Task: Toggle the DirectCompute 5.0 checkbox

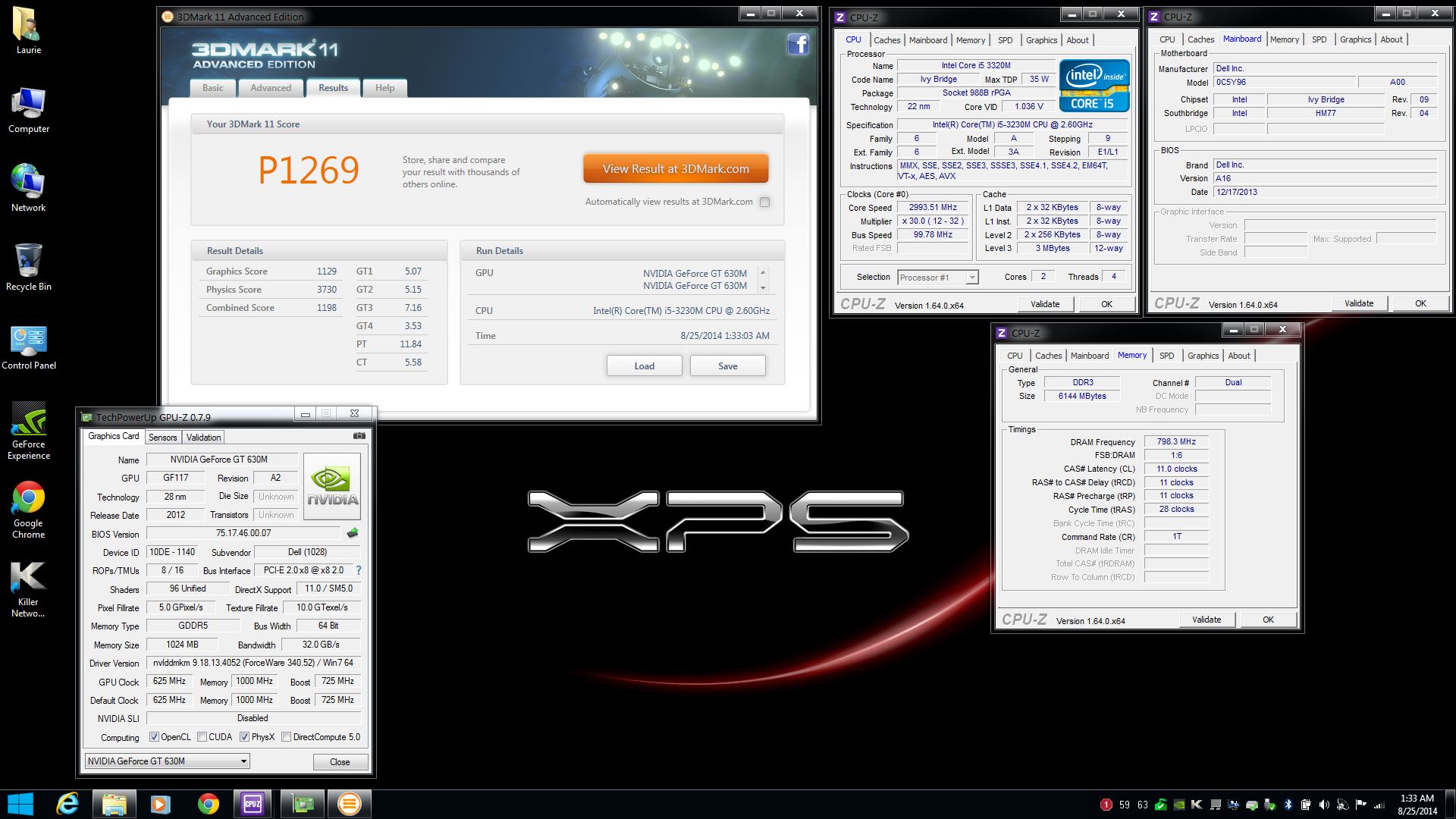Action: point(287,737)
